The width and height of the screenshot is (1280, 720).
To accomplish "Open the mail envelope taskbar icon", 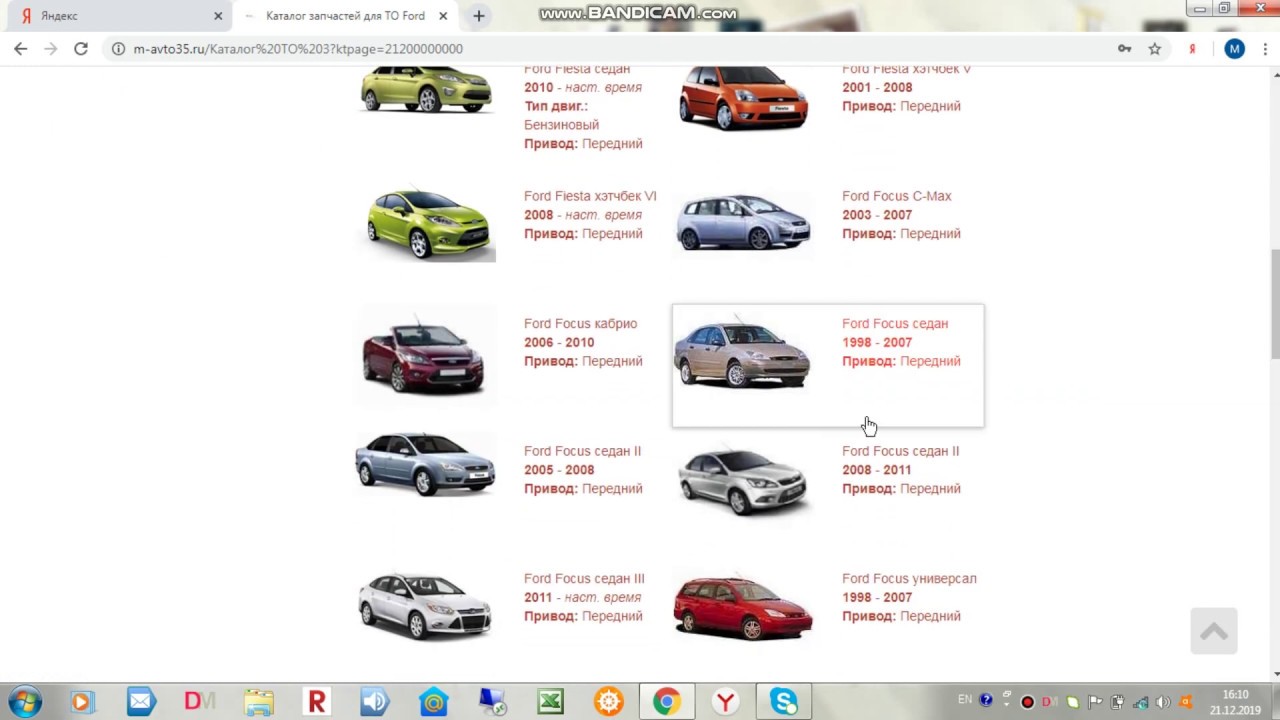I will coord(141,702).
